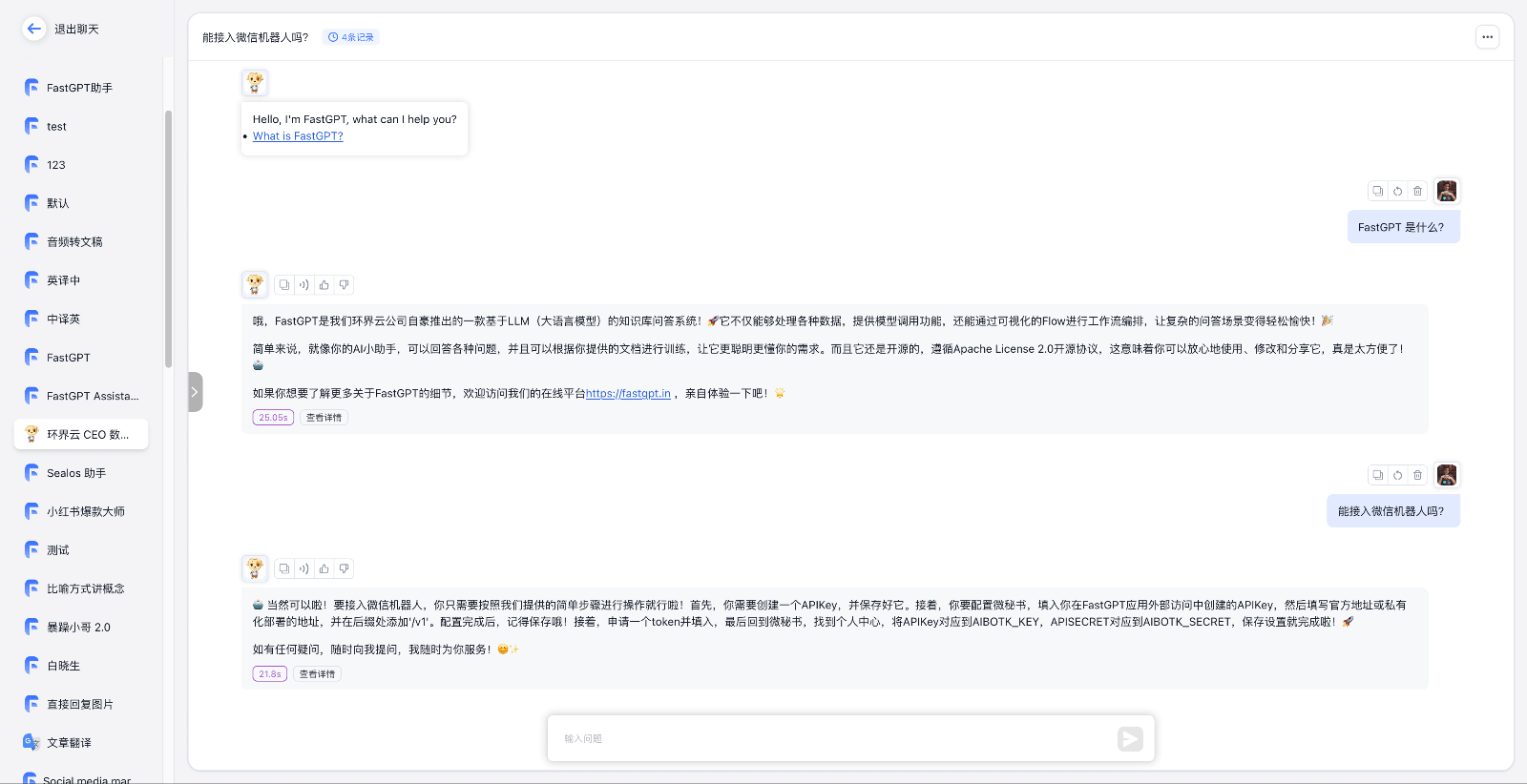
Task: Open the three-dots more options menu
Action: point(1487,37)
